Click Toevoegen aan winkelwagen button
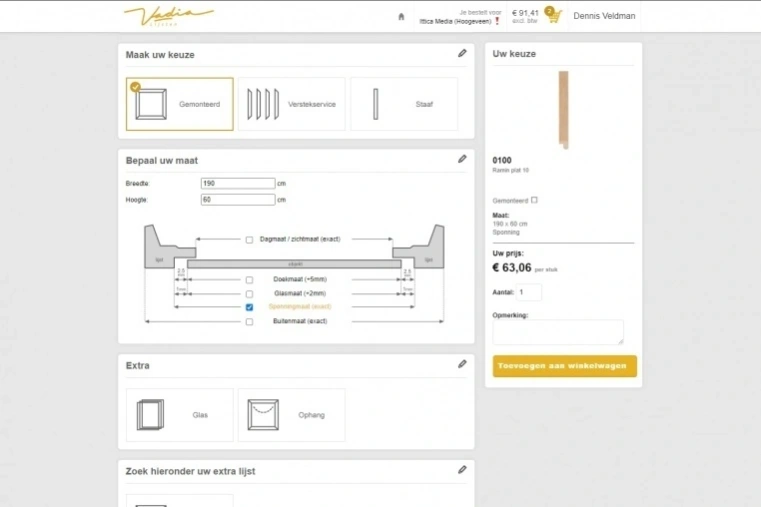The width and height of the screenshot is (761, 507). pos(564,366)
